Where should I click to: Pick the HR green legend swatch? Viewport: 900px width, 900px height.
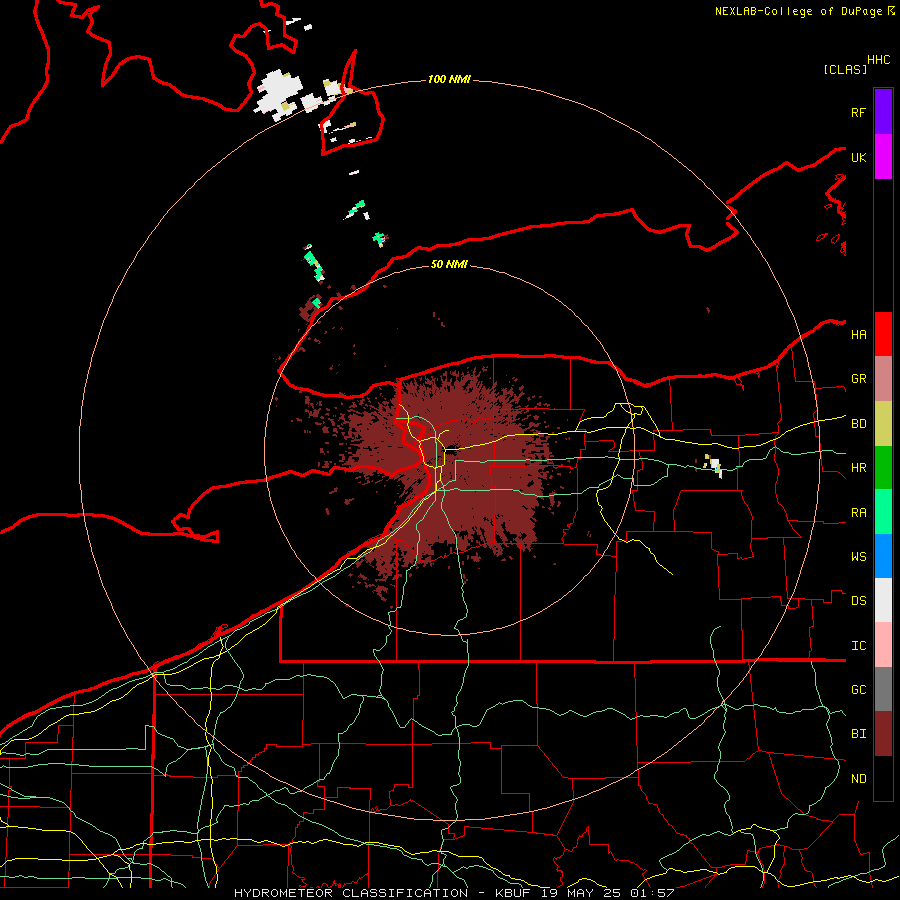[883, 468]
